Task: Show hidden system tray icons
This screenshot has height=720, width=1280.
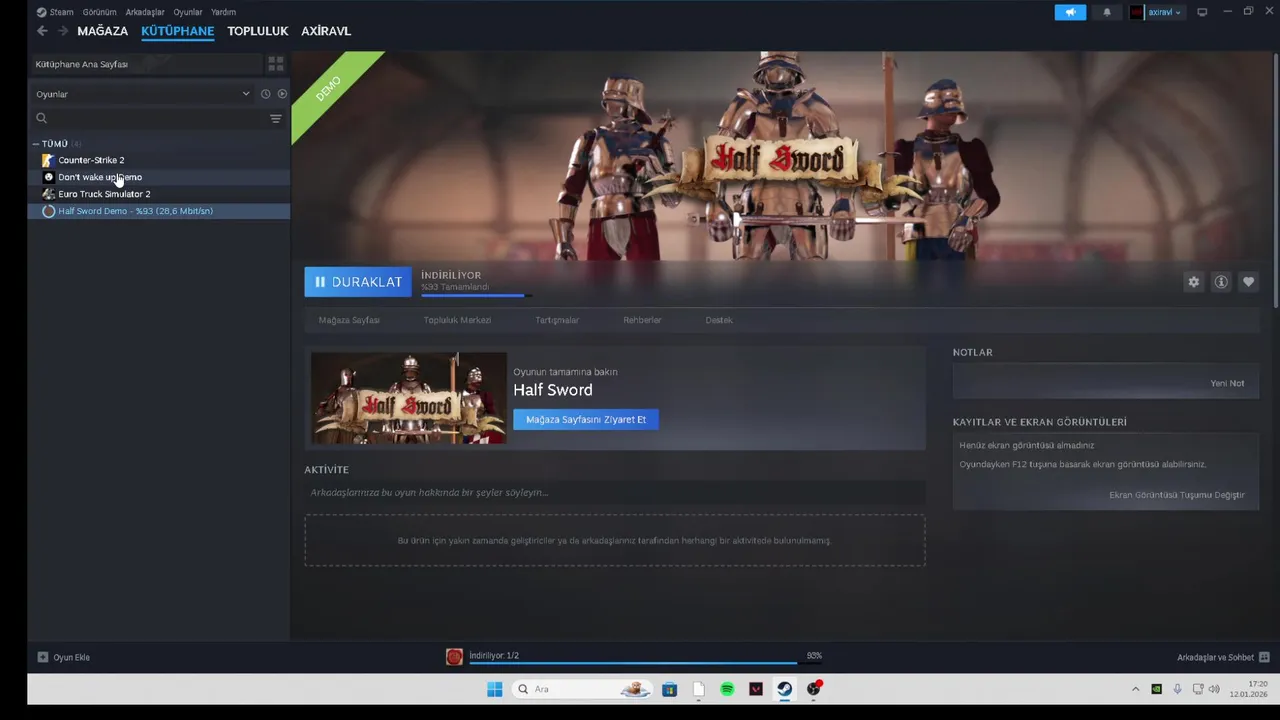Action: tap(1135, 689)
